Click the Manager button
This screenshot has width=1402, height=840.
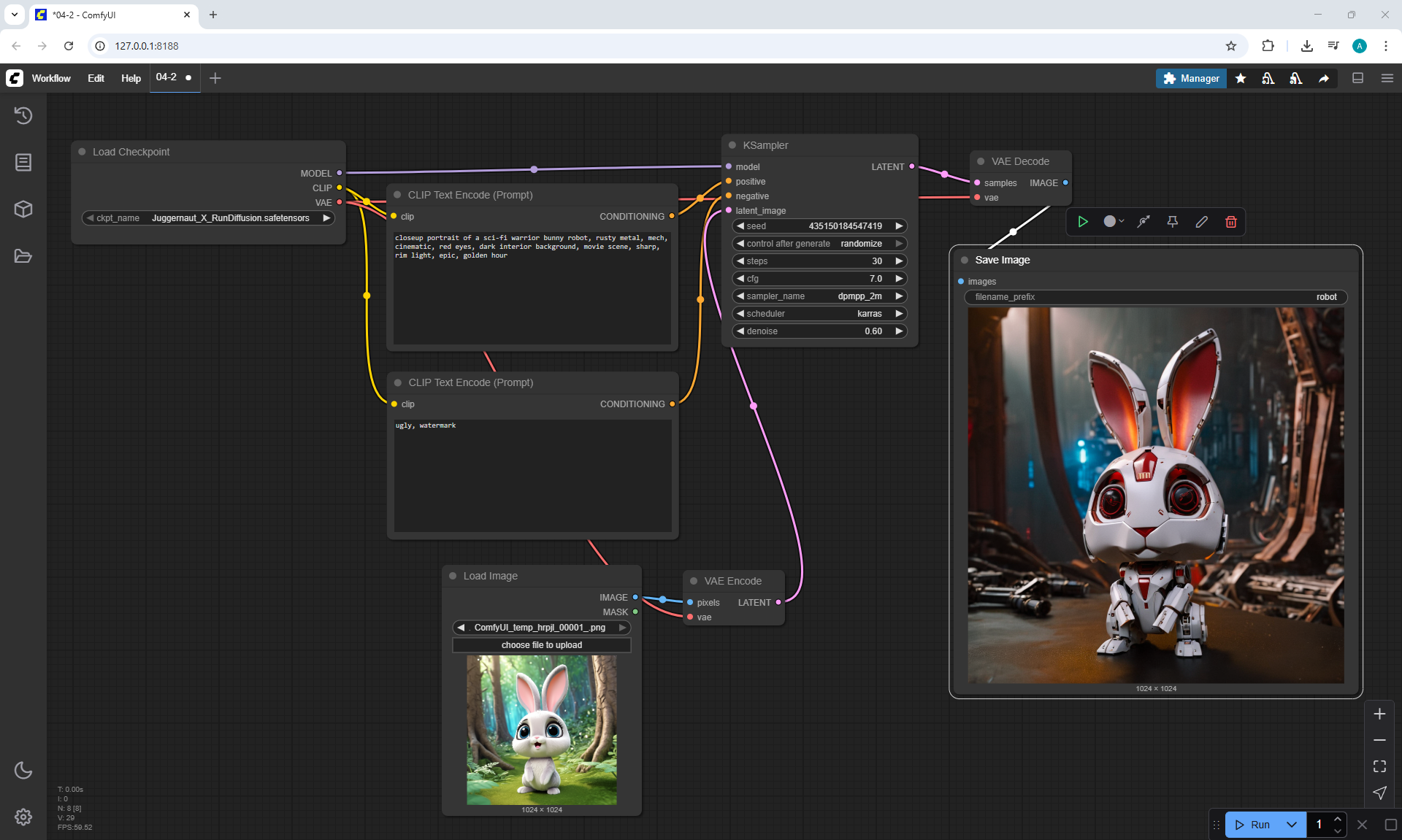(x=1191, y=78)
